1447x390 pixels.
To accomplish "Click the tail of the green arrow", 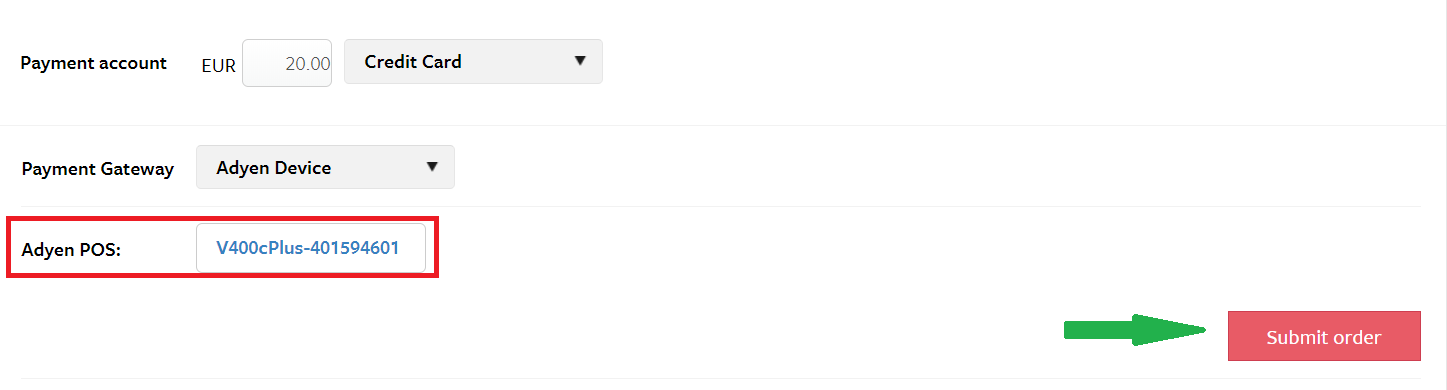I will point(1070,330).
